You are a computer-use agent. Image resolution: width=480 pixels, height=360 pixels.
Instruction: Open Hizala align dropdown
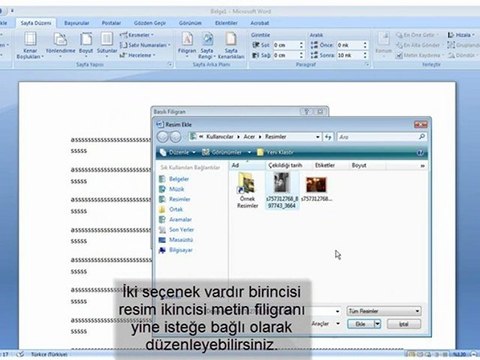461,35
